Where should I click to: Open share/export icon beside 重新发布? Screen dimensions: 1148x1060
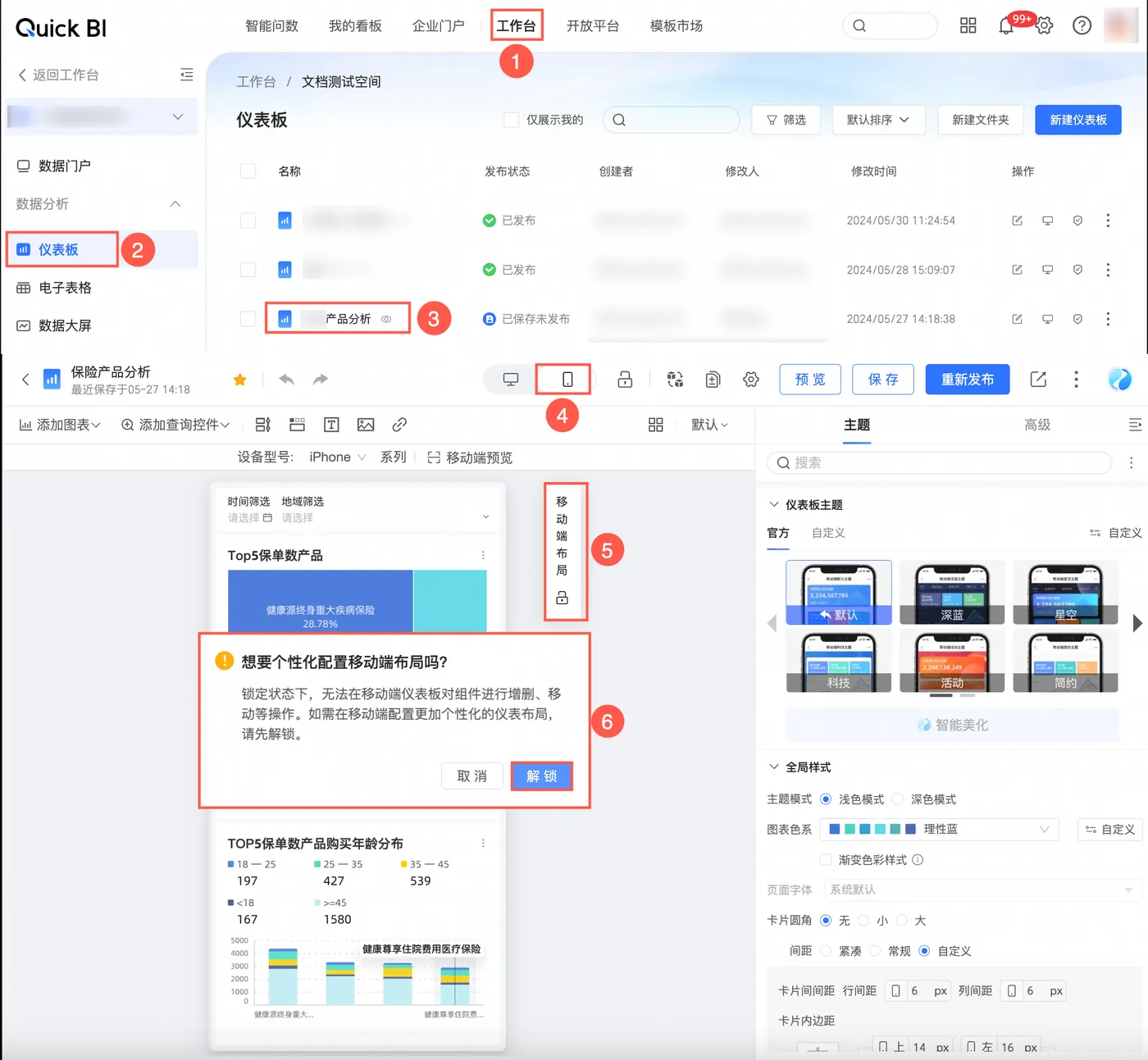point(1038,380)
